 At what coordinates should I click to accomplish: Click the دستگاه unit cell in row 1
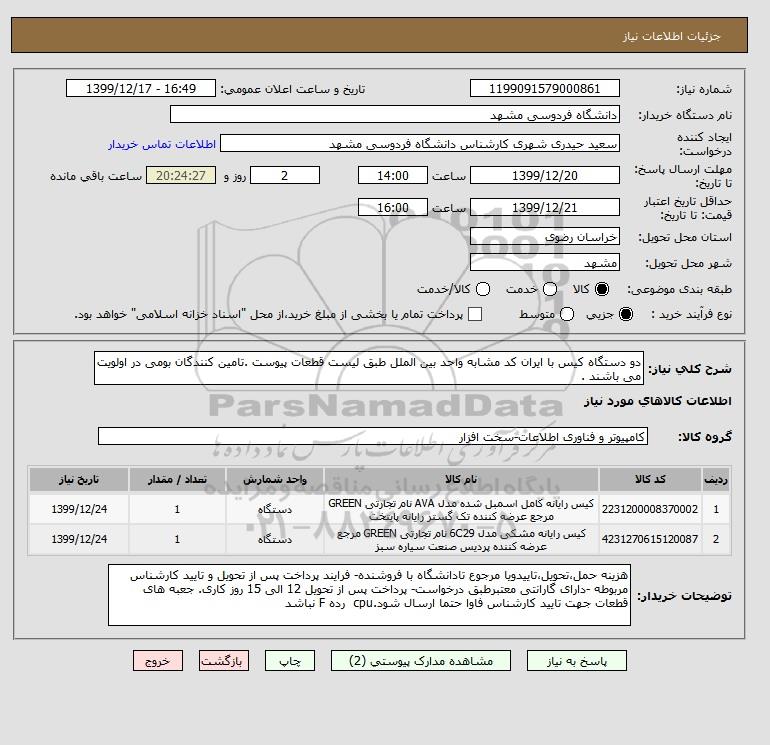tap(275, 510)
